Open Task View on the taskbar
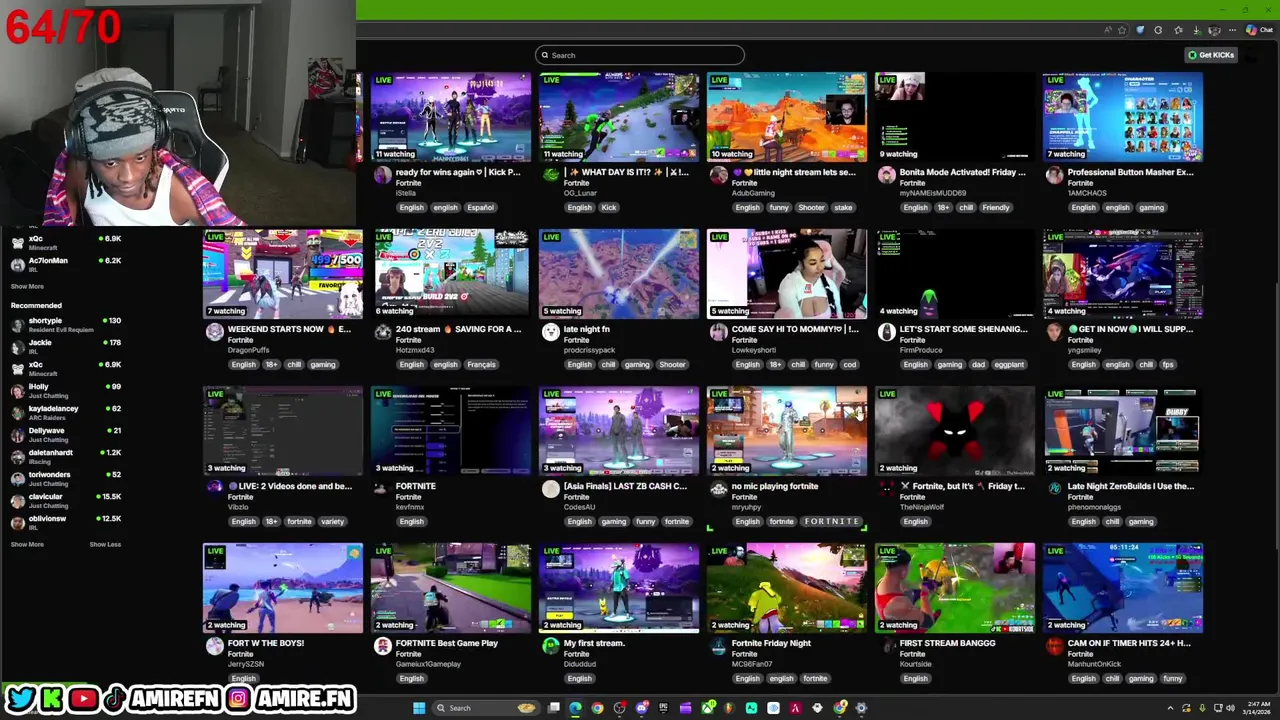Image resolution: width=1280 pixels, height=720 pixels. pos(553,708)
